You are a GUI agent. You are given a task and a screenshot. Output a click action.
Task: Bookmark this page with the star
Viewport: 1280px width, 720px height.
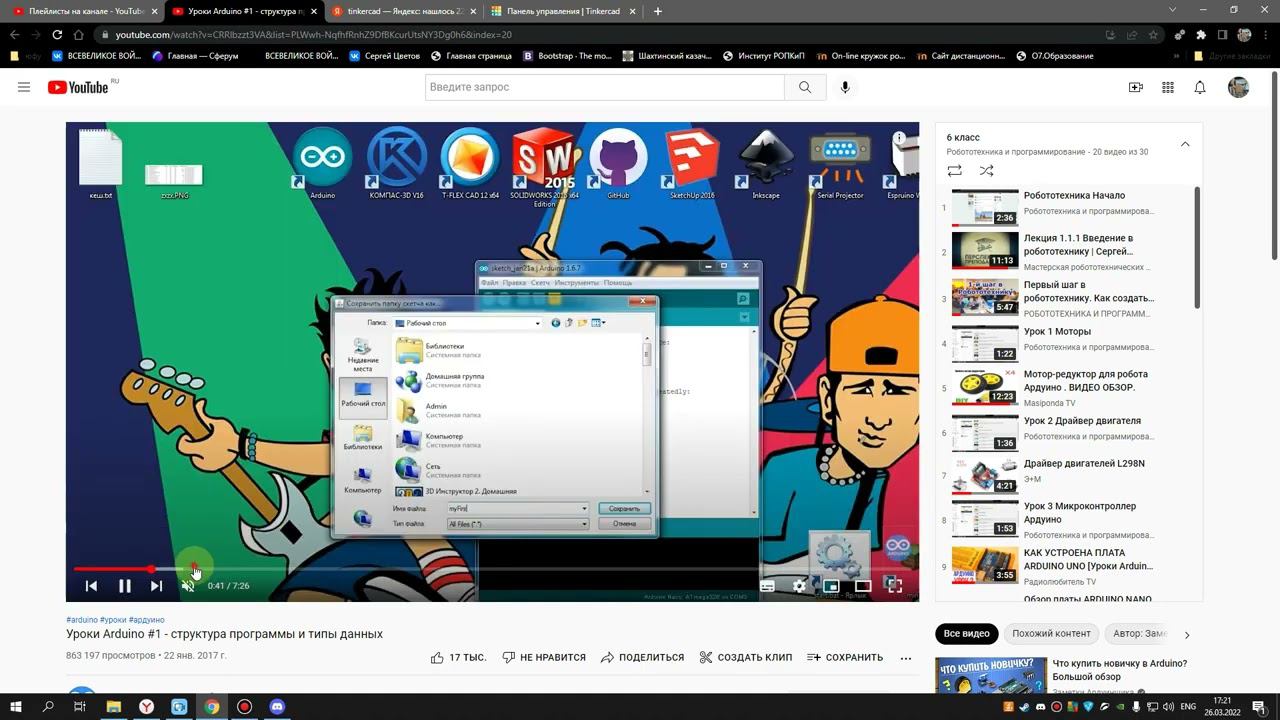tap(1154, 35)
